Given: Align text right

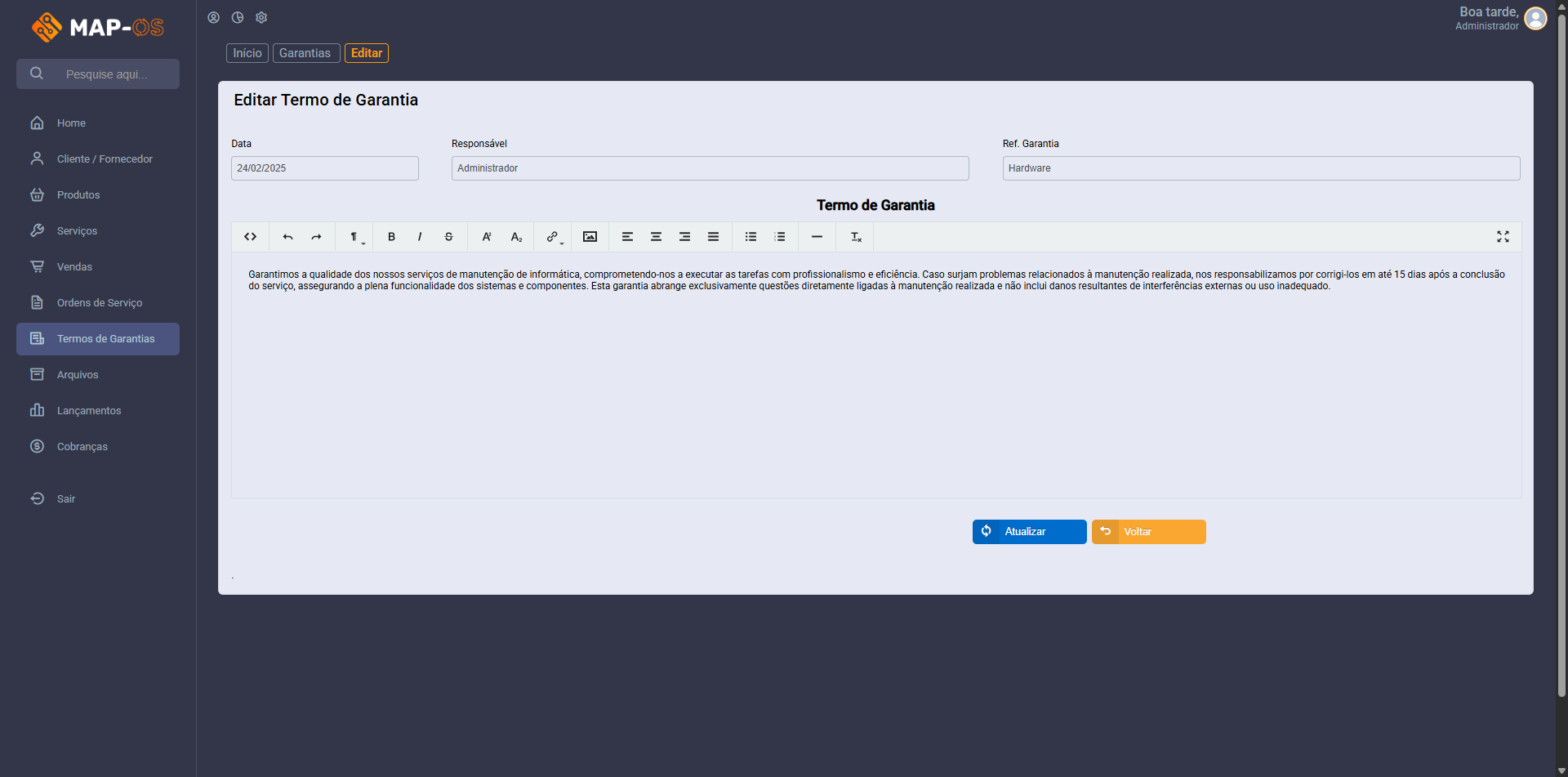Looking at the screenshot, I should [x=684, y=237].
